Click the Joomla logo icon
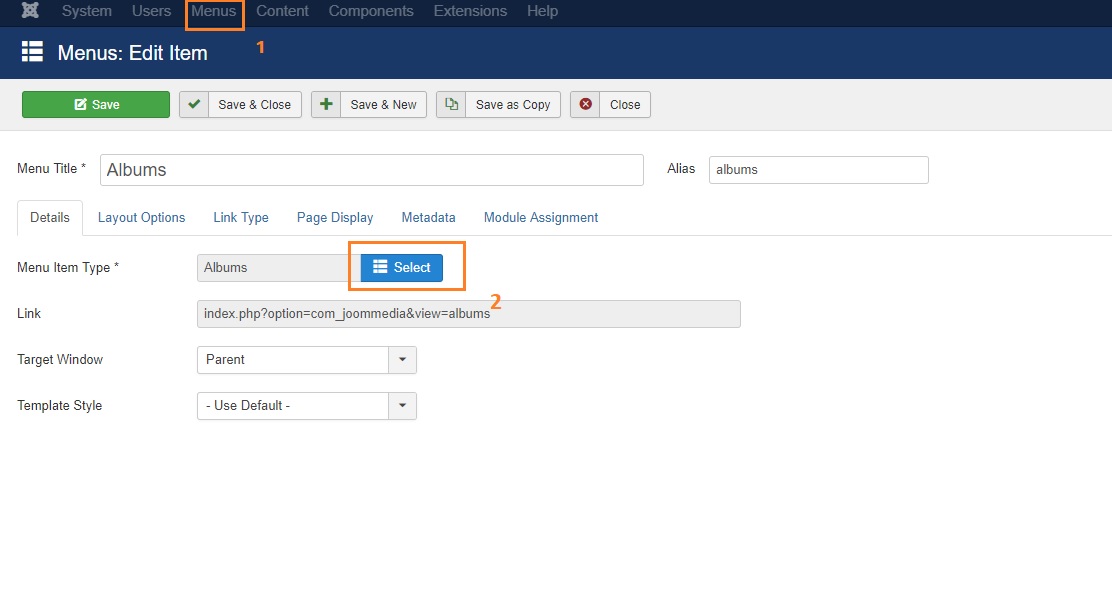The width and height of the screenshot is (1112, 614). 30,11
